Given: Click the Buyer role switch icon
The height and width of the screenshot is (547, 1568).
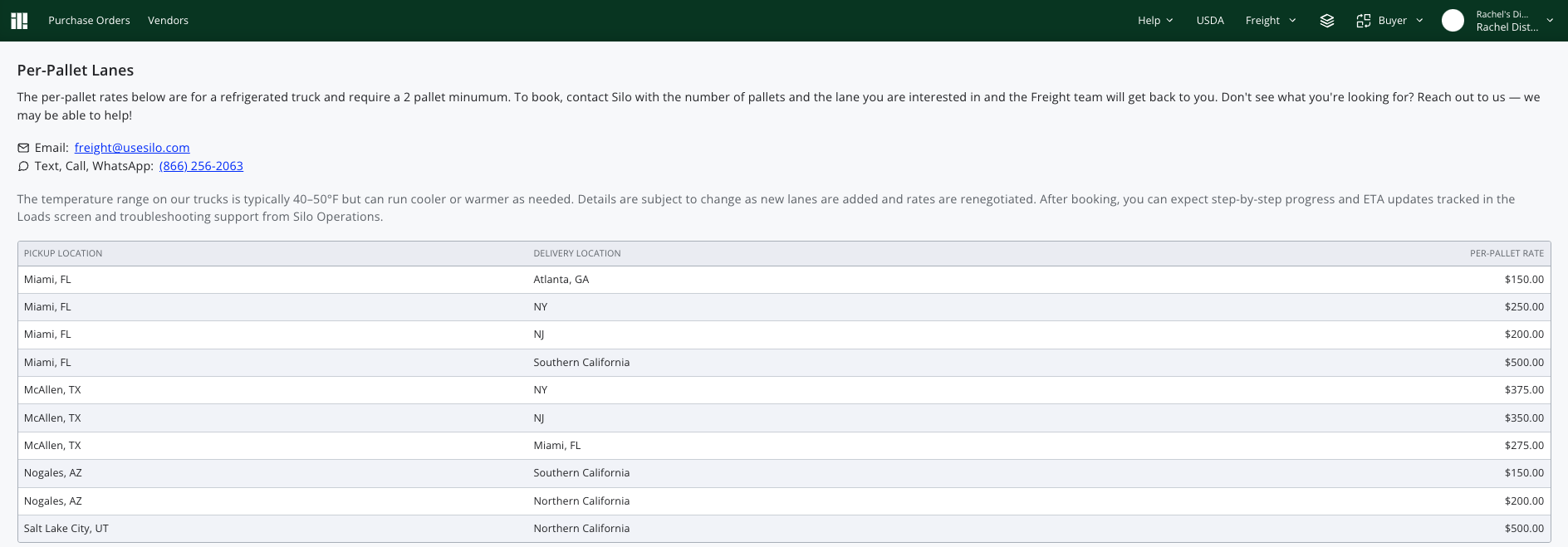Looking at the screenshot, I should (x=1364, y=21).
